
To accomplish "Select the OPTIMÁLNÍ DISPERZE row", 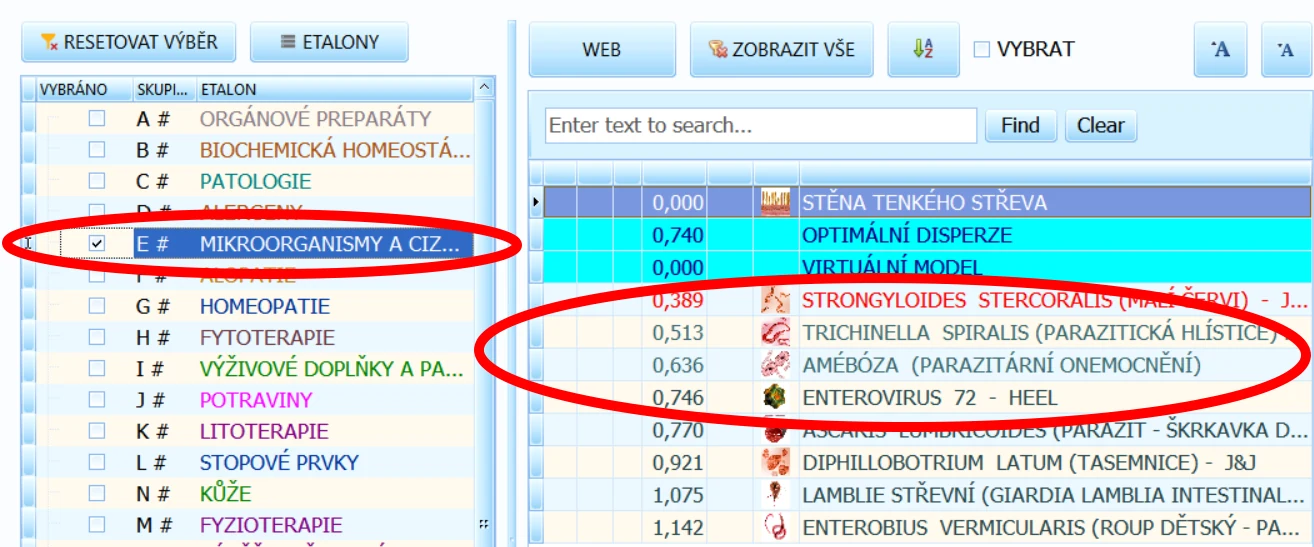I will click(x=920, y=235).
